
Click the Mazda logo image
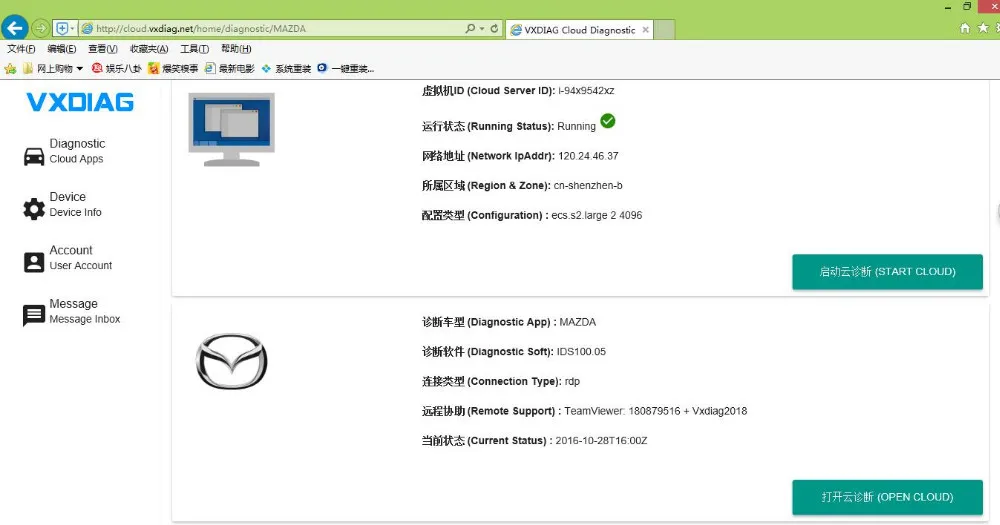tap(232, 361)
